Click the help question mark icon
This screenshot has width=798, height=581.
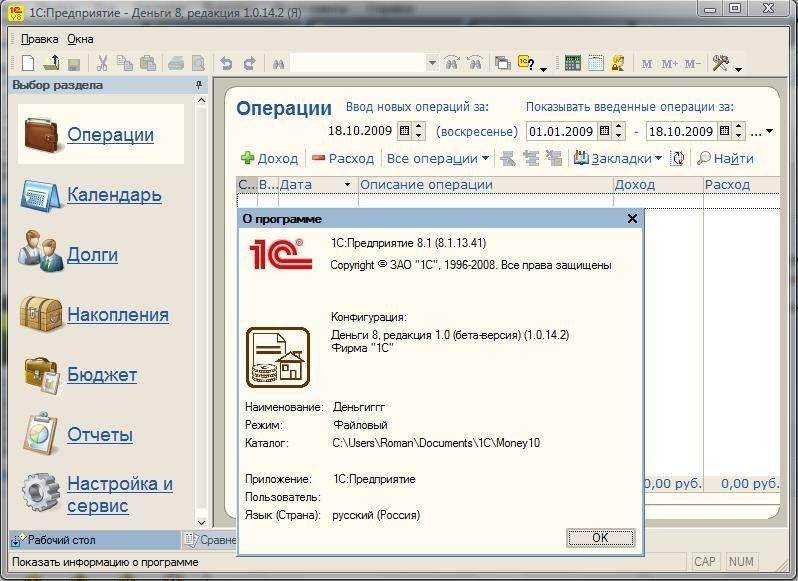[528, 63]
